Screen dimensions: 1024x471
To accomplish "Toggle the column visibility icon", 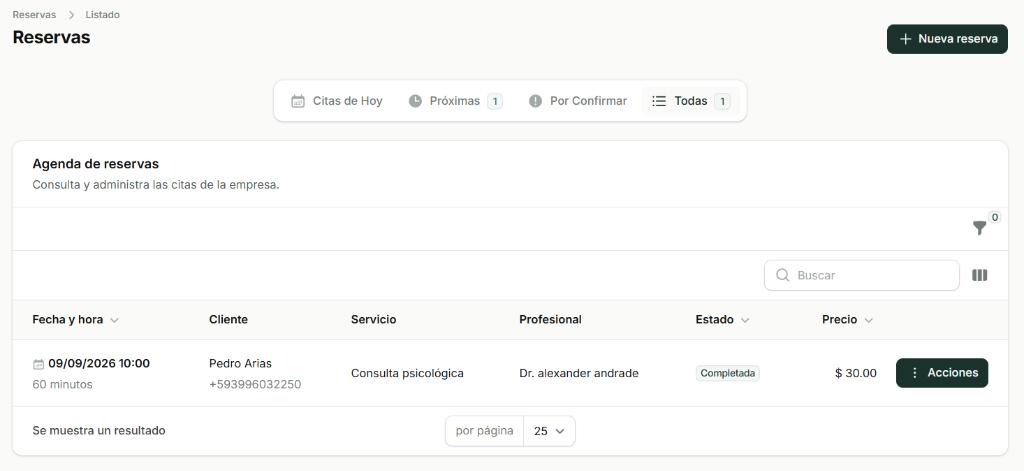I will pyautogui.click(x=979, y=276).
